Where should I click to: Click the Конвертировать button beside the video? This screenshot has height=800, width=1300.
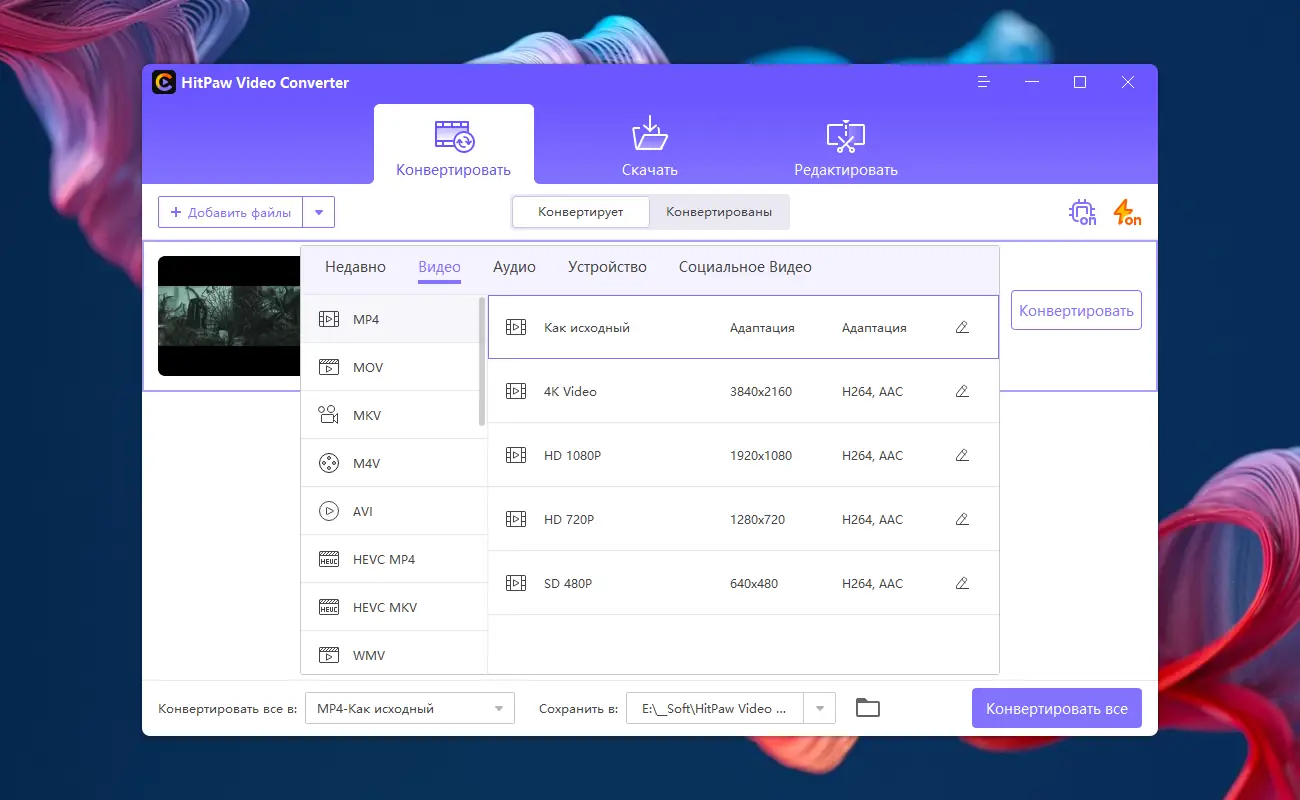[1076, 310]
